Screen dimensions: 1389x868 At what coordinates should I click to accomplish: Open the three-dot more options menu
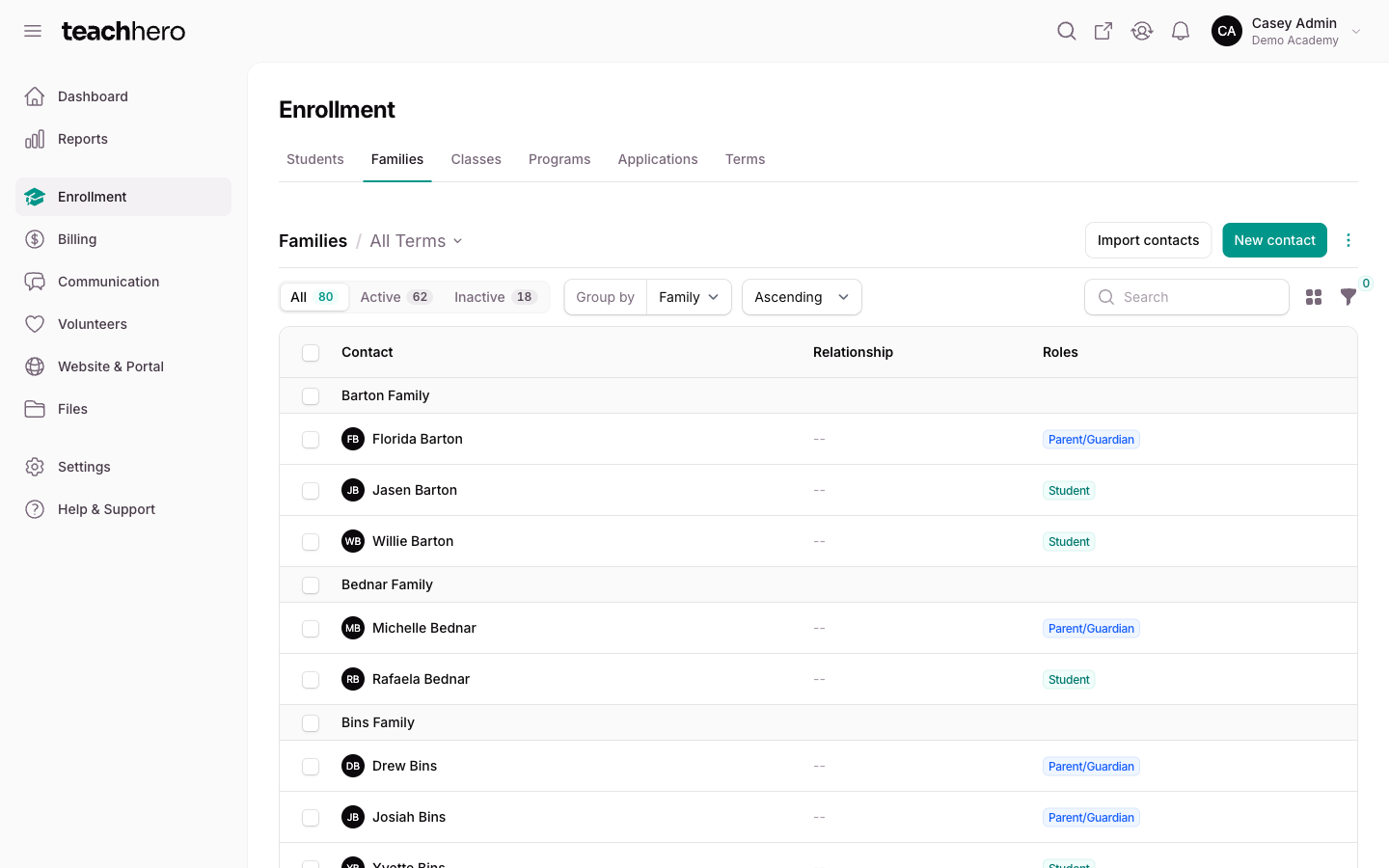pos(1348,240)
